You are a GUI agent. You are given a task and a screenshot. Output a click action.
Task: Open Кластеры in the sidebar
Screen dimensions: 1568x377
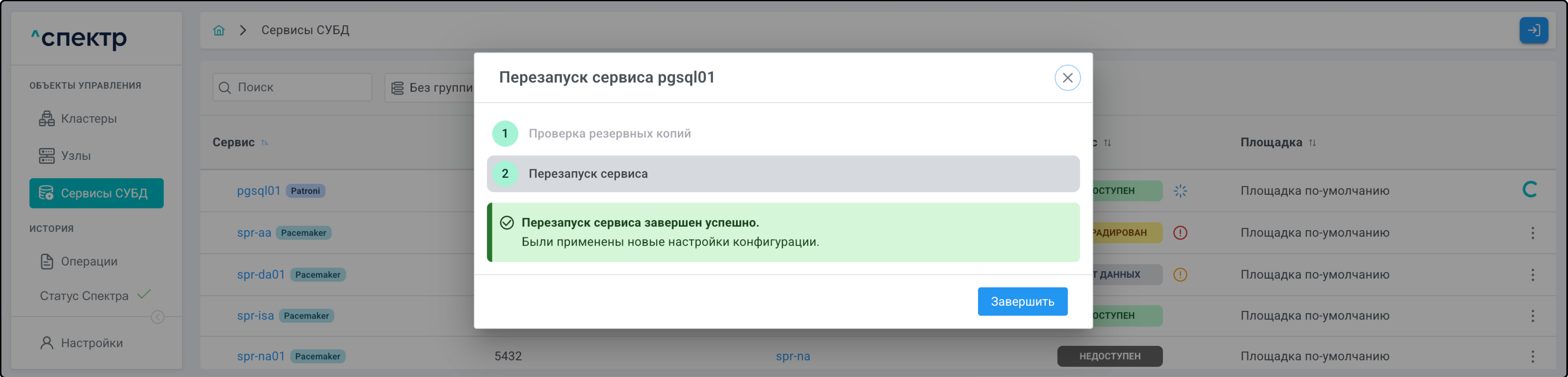[x=88, y=119]
